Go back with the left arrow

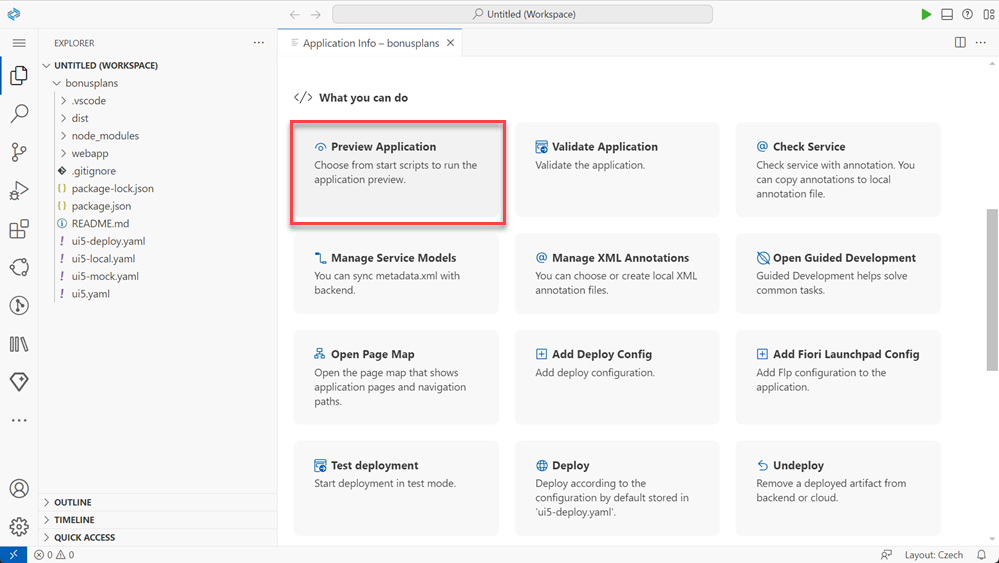tap(294, 14)
